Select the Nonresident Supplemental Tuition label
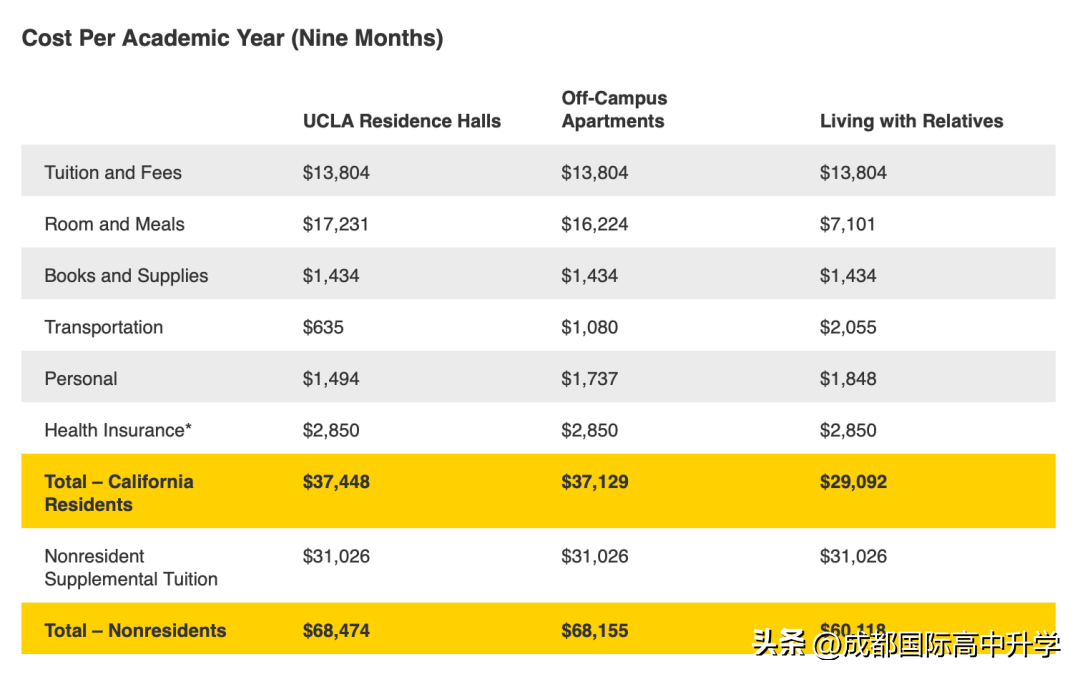Viewport: 1080px width, 677px height. [x=130, y=568]
